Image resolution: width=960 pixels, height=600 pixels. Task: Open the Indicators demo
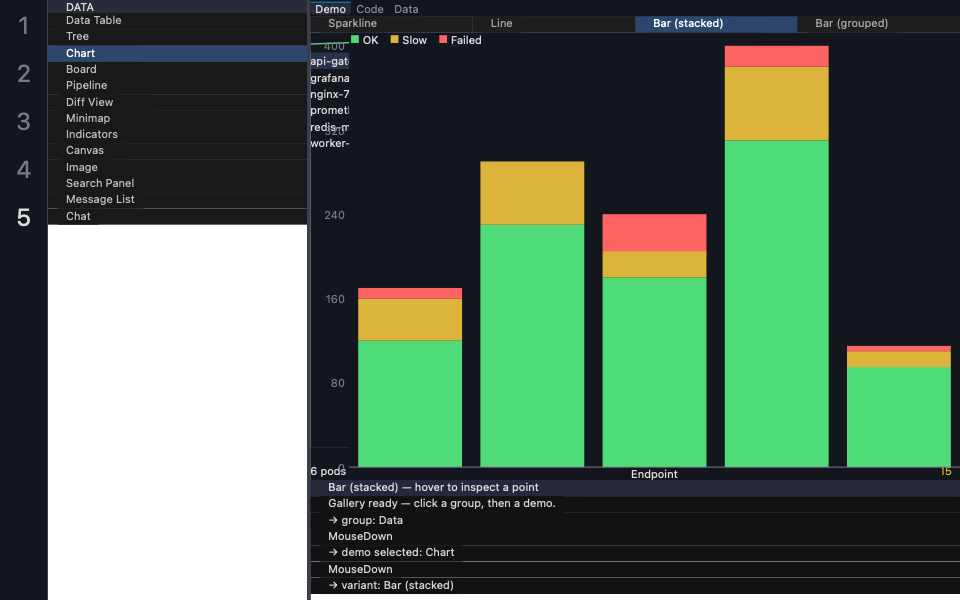tap(178, 135)
